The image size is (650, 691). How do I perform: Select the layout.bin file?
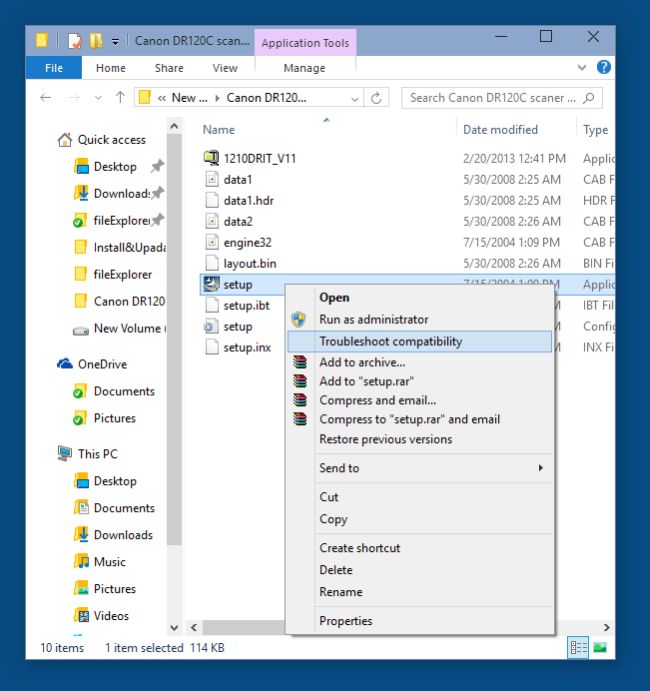click(x=250, y=264)
